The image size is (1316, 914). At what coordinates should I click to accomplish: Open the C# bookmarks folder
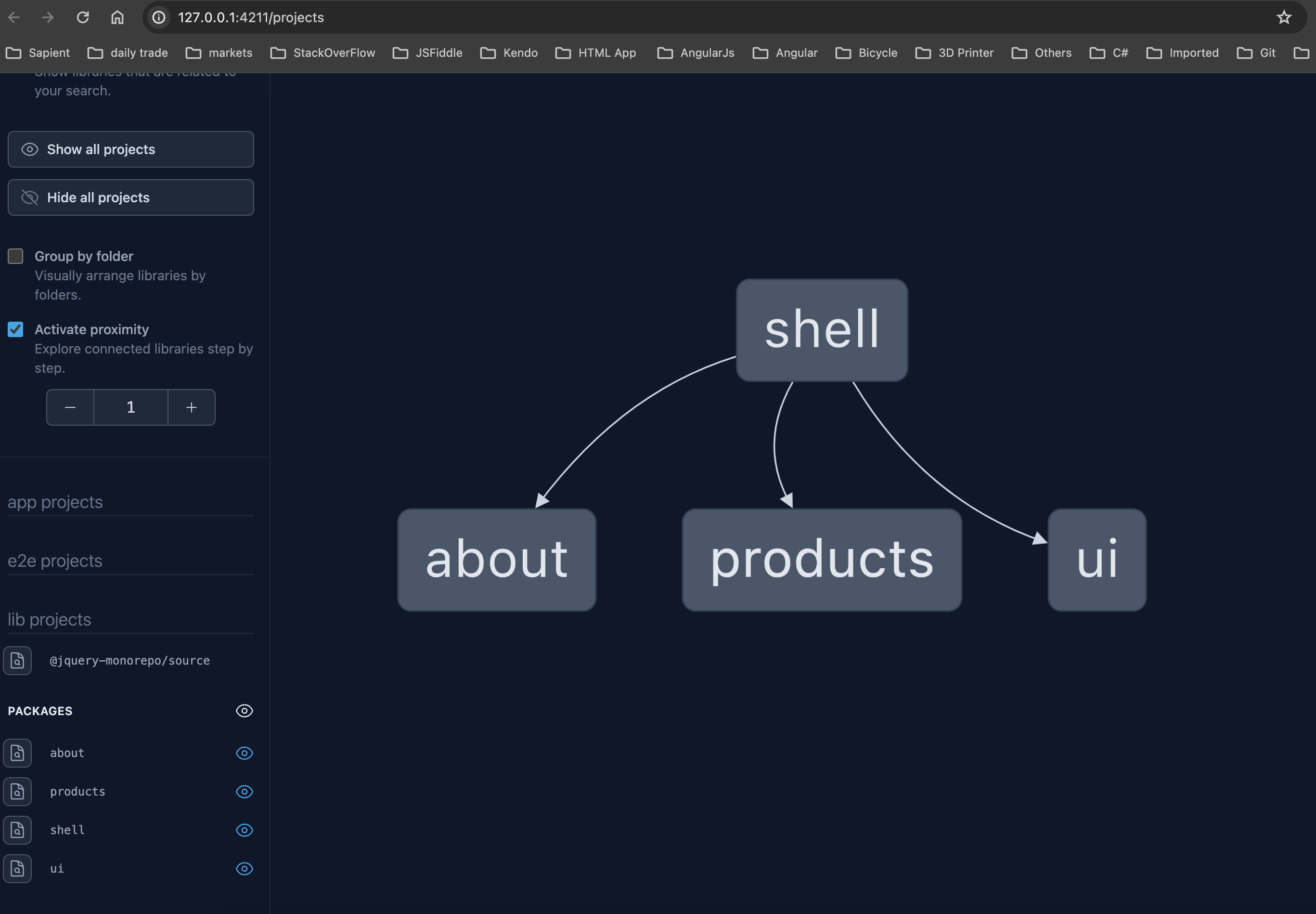point(1109,52)
